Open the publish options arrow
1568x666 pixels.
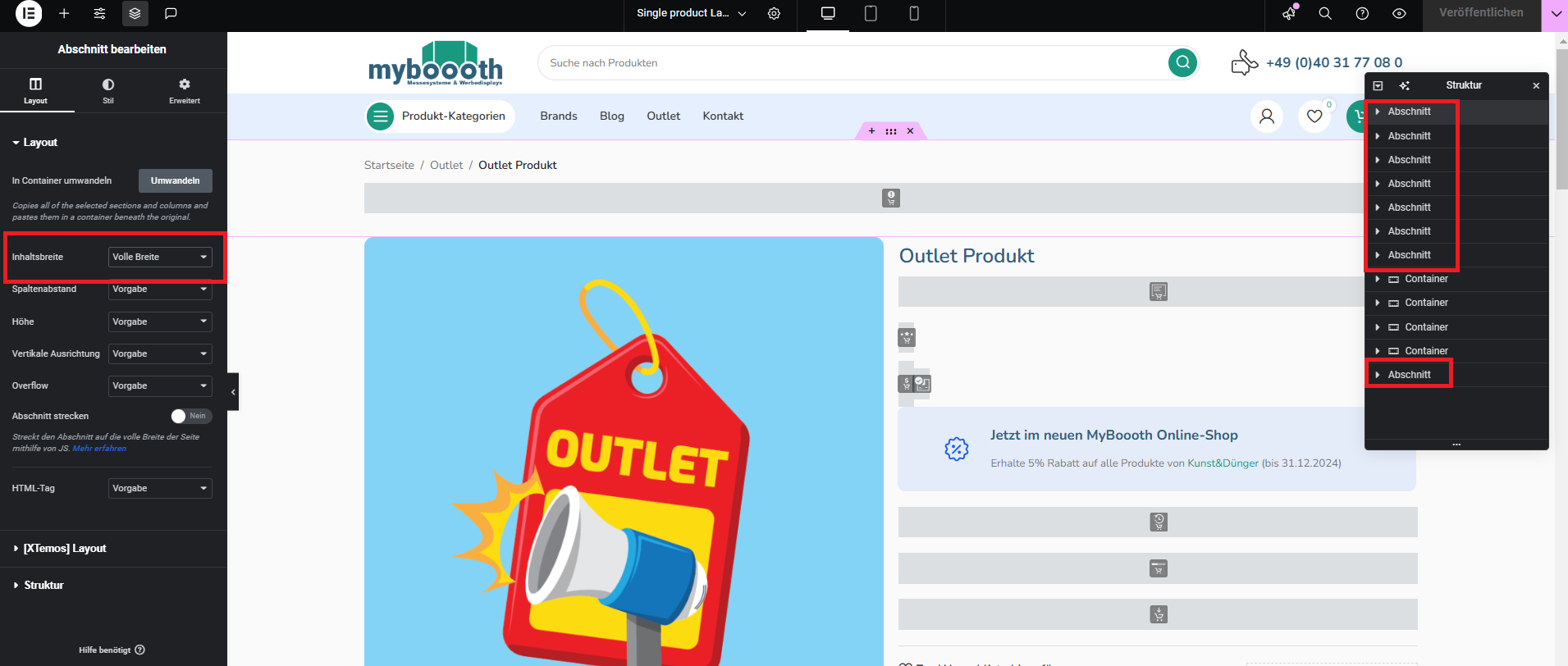pos(1554,13)
